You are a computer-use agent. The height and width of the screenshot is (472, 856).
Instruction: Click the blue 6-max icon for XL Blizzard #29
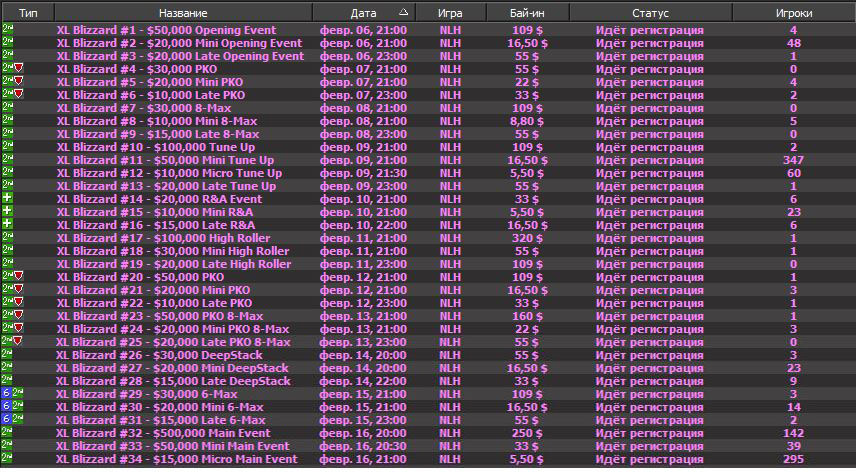click(5, 394)
